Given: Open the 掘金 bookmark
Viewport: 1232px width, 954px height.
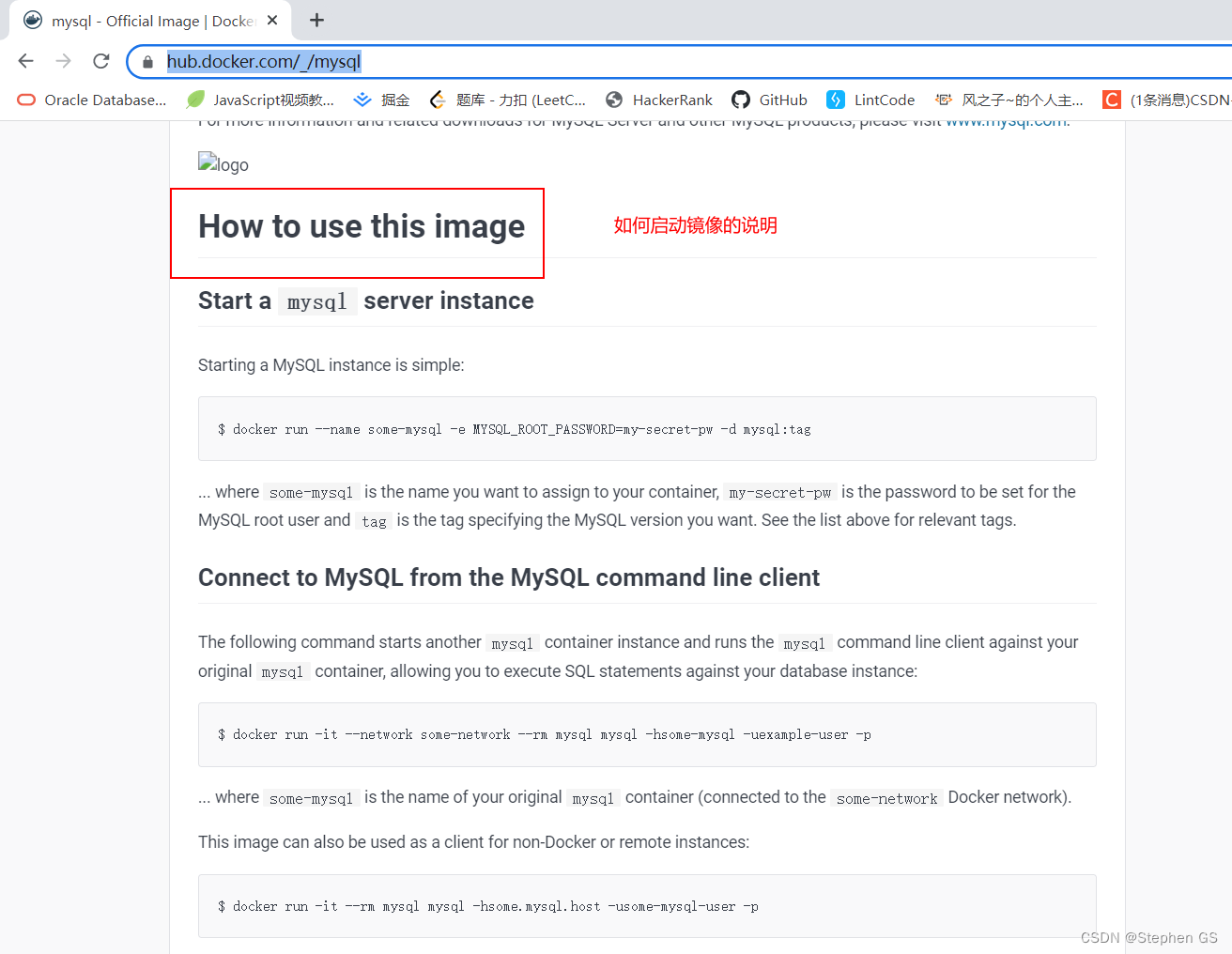Looking at the screenshot, I should click(381, 100).
